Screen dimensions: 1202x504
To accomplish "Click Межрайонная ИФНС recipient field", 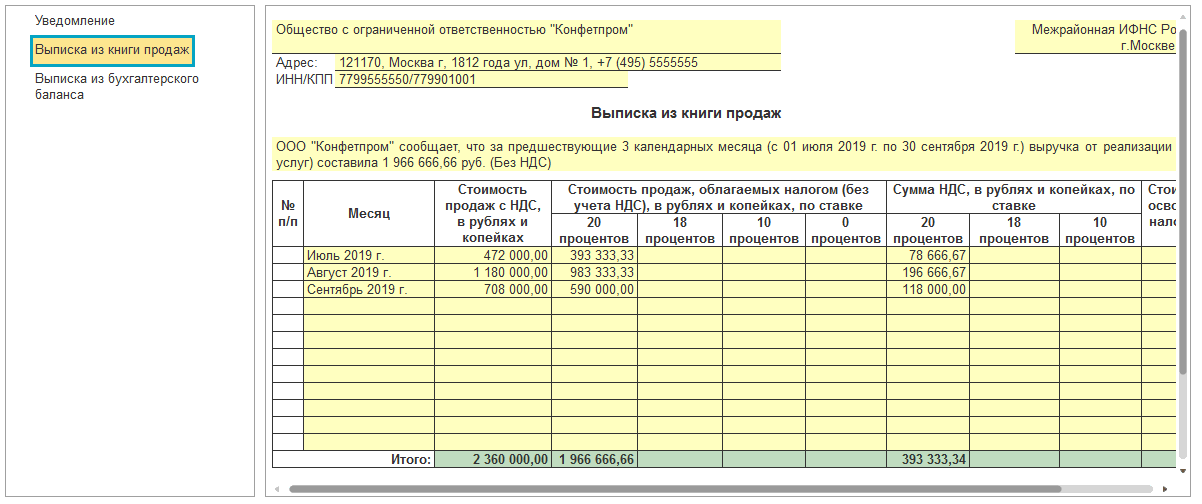I will click(x=1095, y=38).
